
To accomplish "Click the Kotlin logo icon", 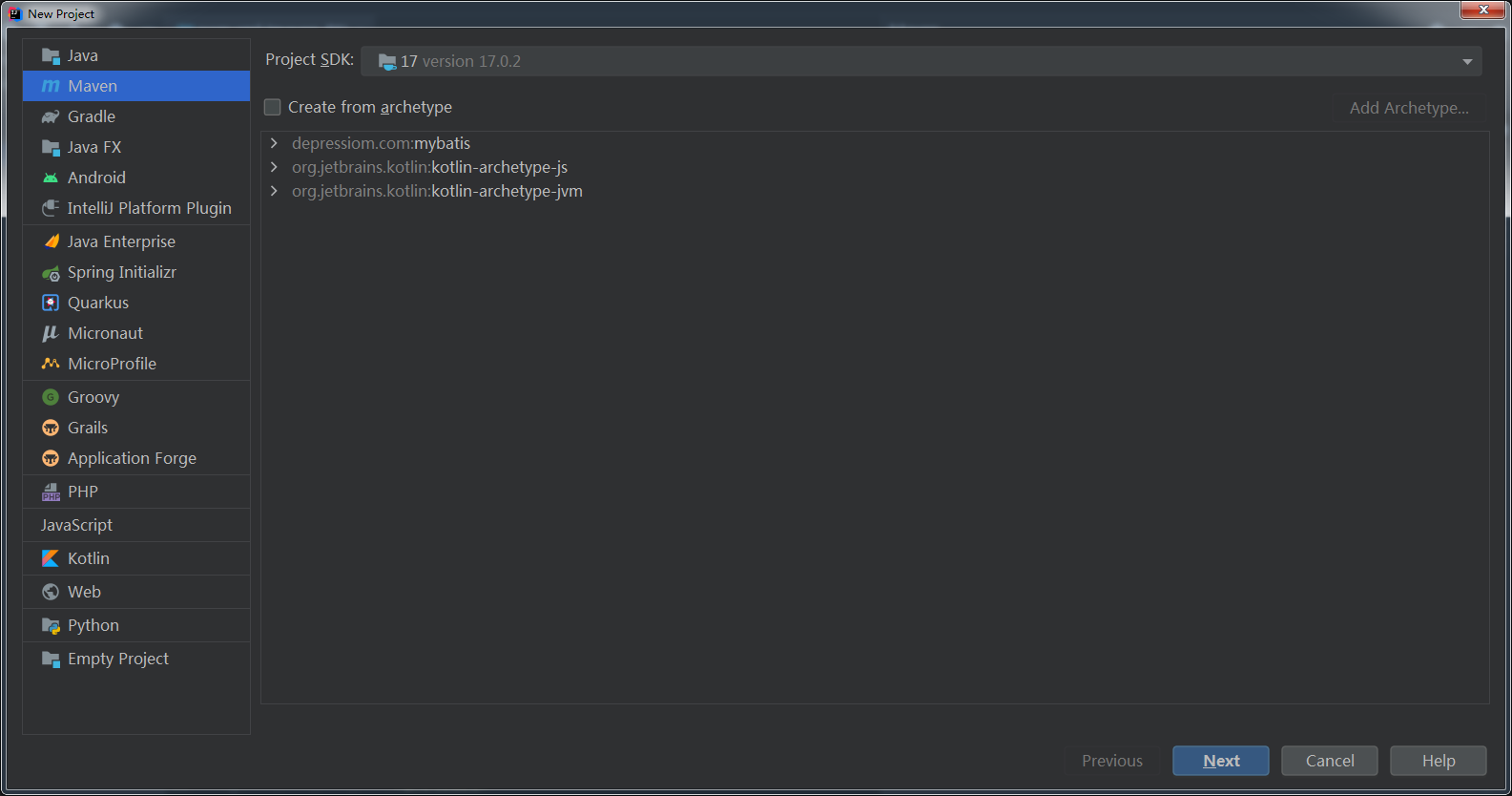I will coord(51,558).
